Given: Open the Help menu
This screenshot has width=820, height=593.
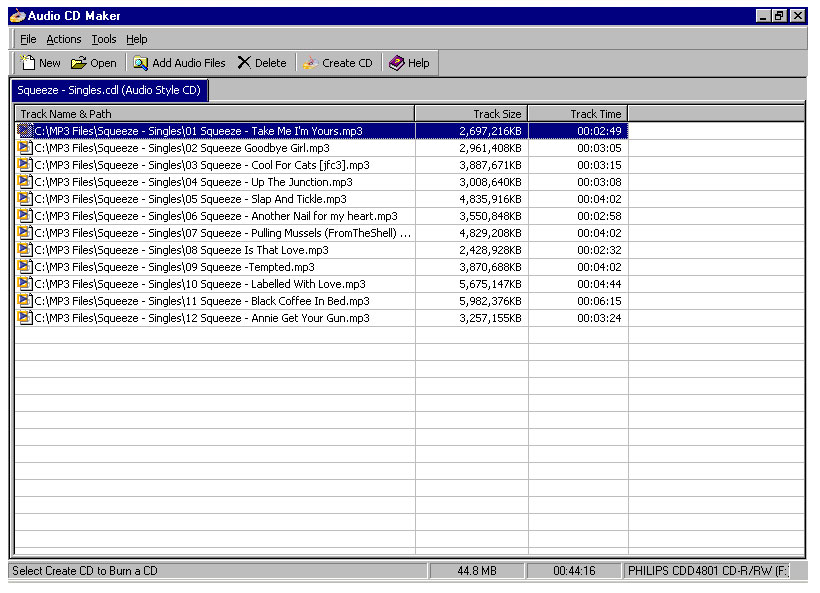Looking at the screenshot, I should (137, 39).
